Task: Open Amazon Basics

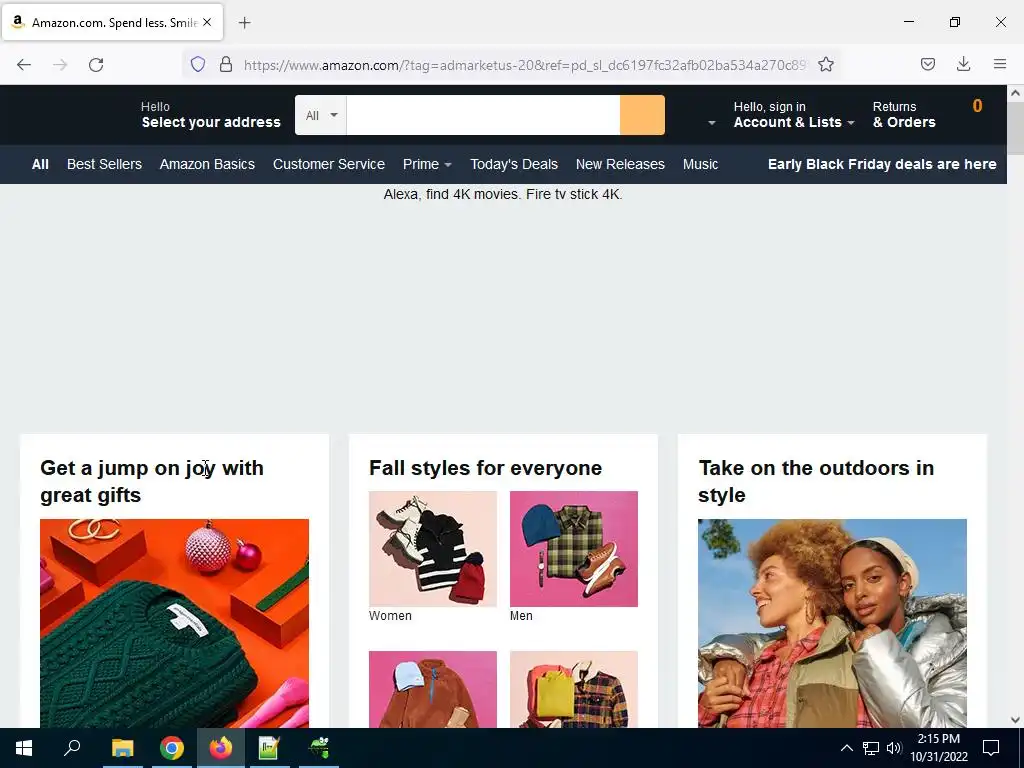Action: tap(207, 165)
